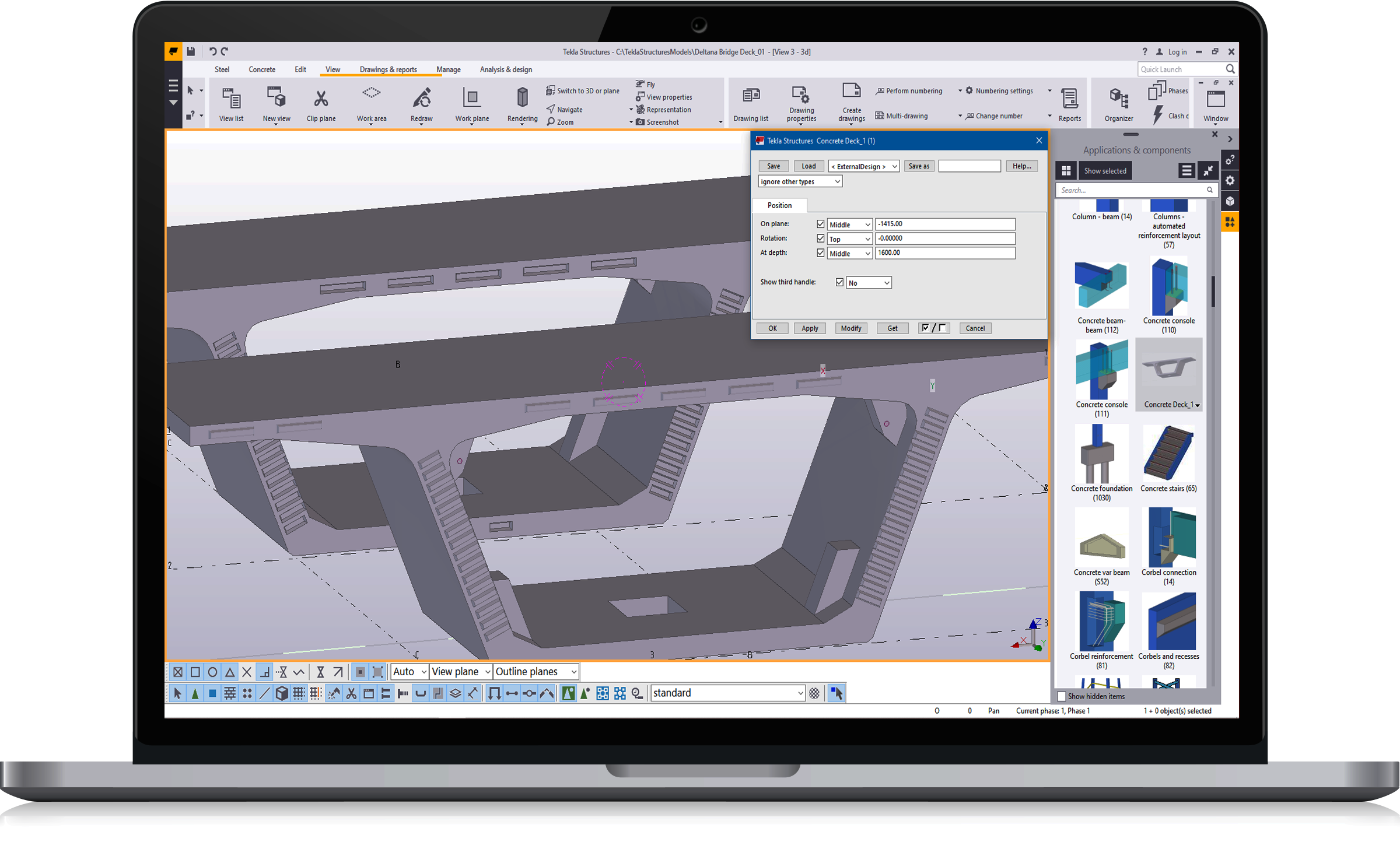
Task: Undo the last action
Action: (212, 51)
